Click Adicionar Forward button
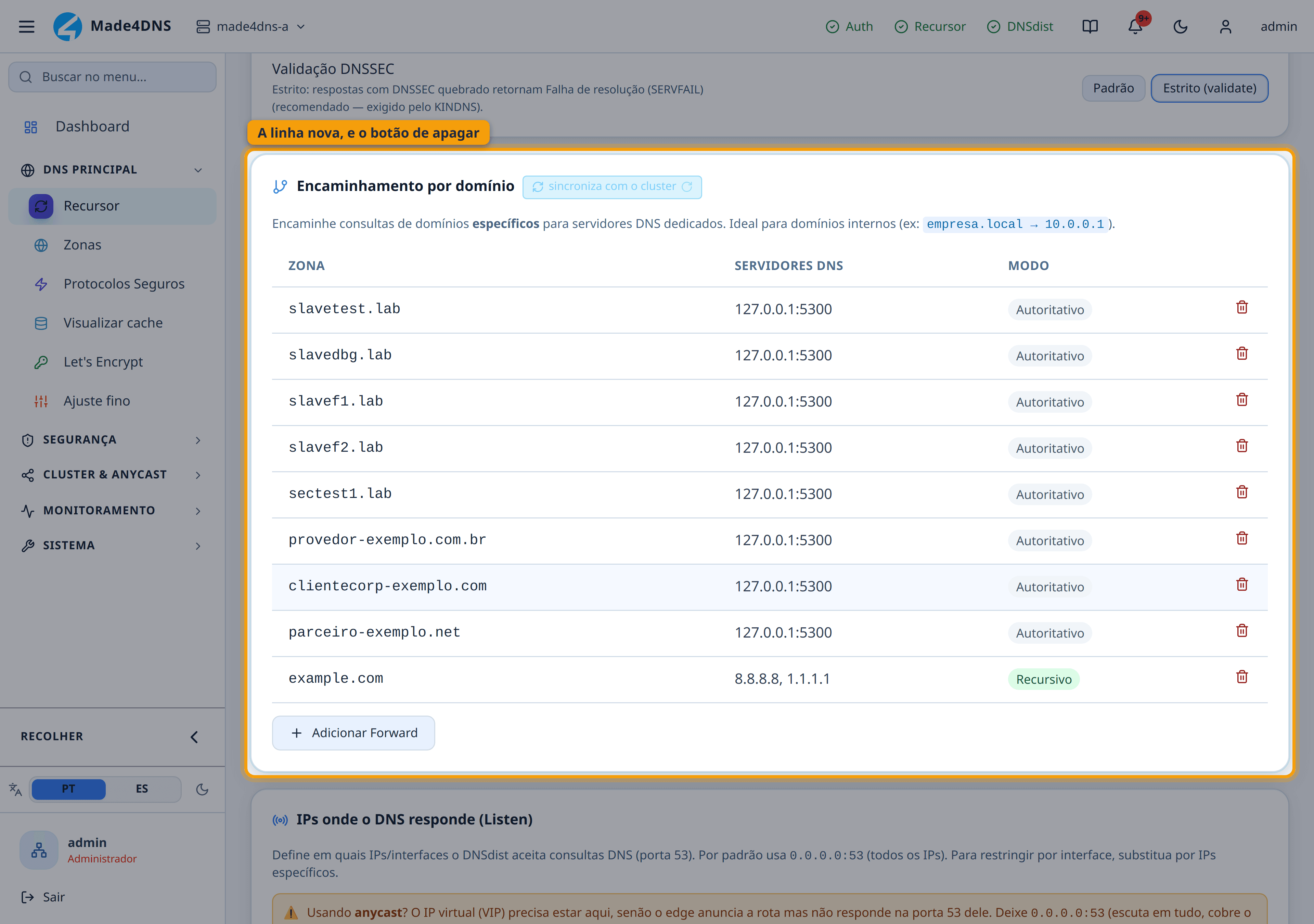This screenshot has width=1314, height=924. (x=353, y=733)
